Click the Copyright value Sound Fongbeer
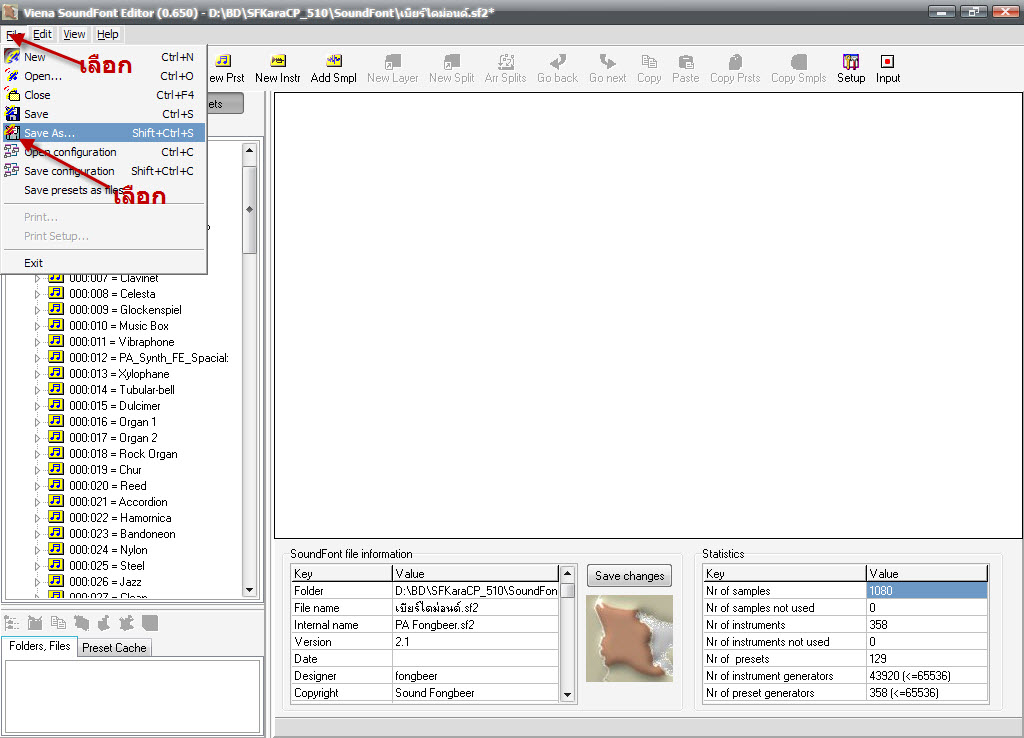This screenshot has width=1024, height=738. pyautogui.click(x=475, y=693)
